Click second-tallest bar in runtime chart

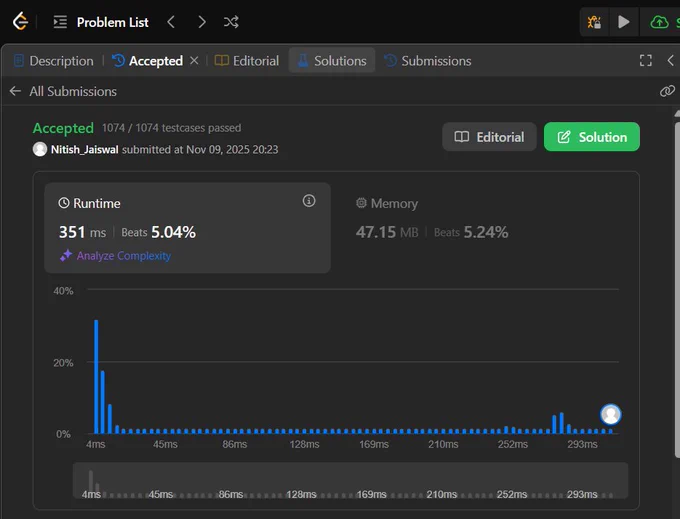pos(103,402)
